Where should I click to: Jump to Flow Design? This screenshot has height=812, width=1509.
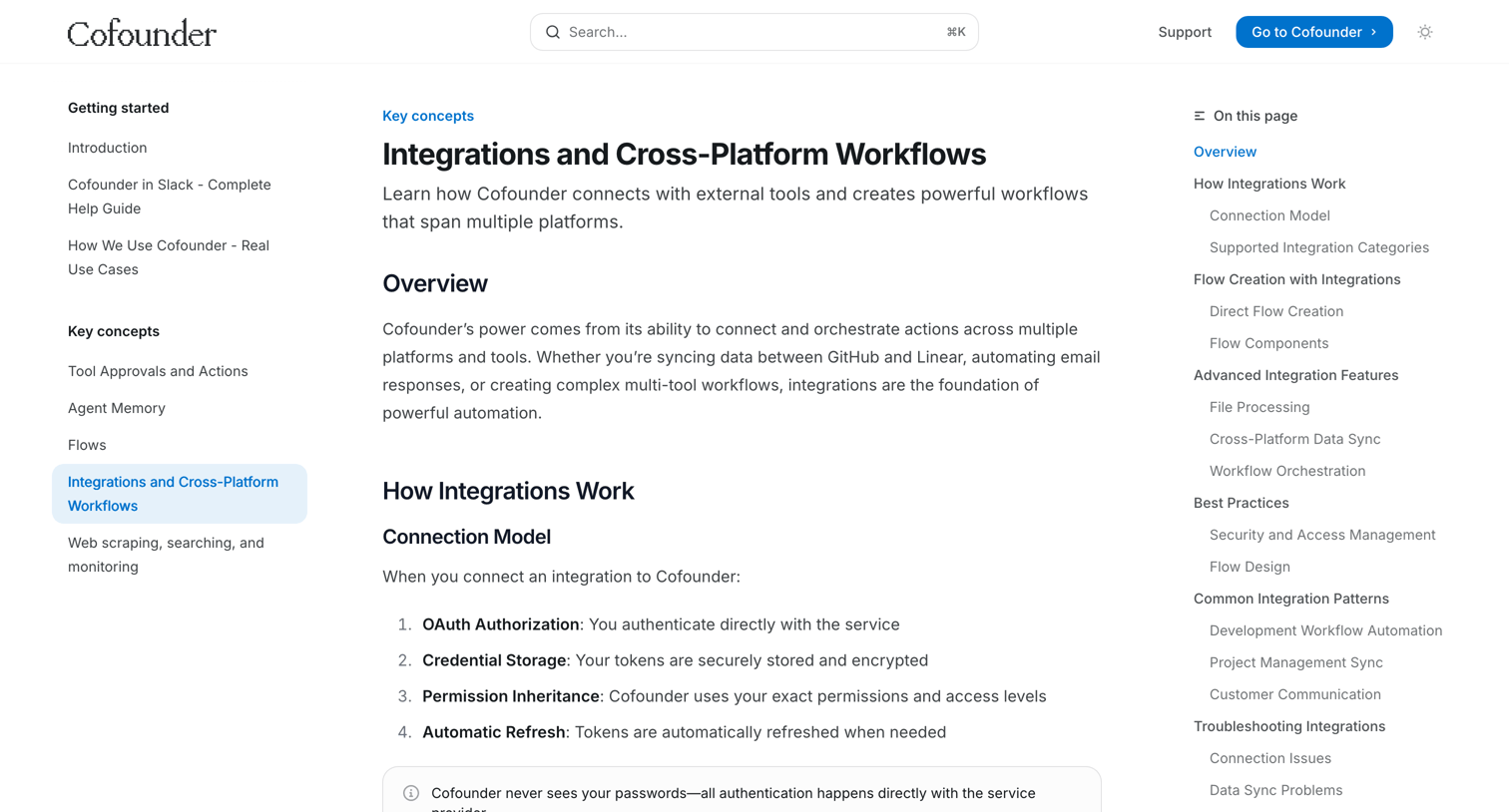1250,567
